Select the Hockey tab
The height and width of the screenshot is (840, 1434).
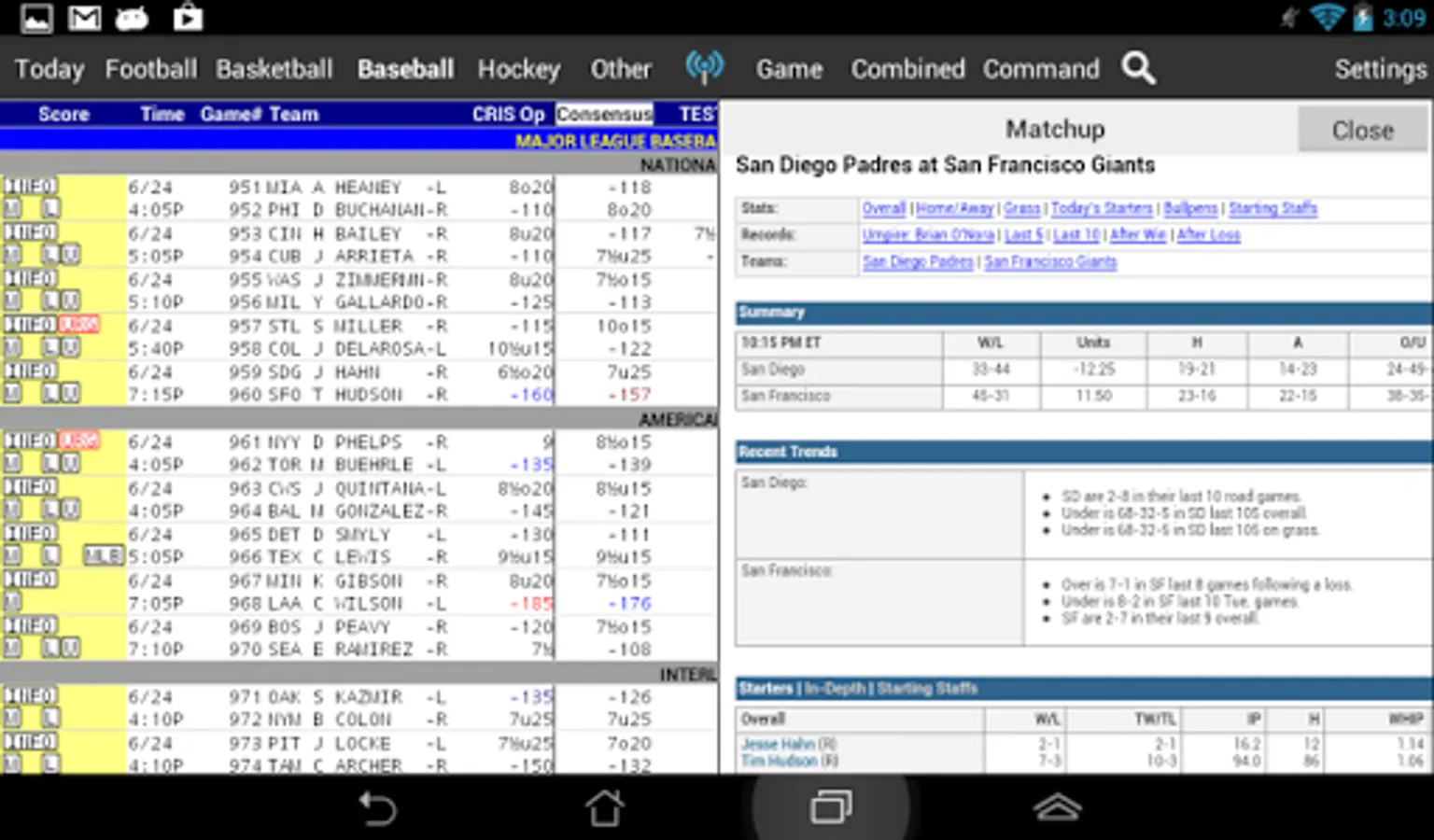[x=519, y=69]
